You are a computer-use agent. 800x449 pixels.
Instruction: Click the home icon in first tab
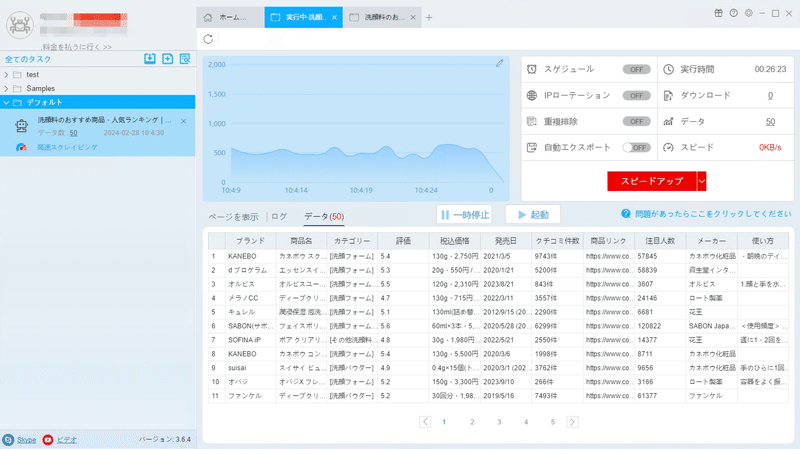pos(208,17)
